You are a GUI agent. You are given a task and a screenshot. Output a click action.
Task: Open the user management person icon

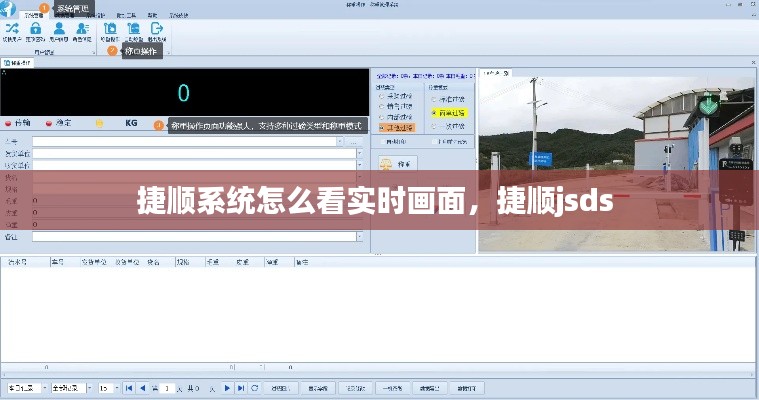pyautogui.click(x=60, y=30)
